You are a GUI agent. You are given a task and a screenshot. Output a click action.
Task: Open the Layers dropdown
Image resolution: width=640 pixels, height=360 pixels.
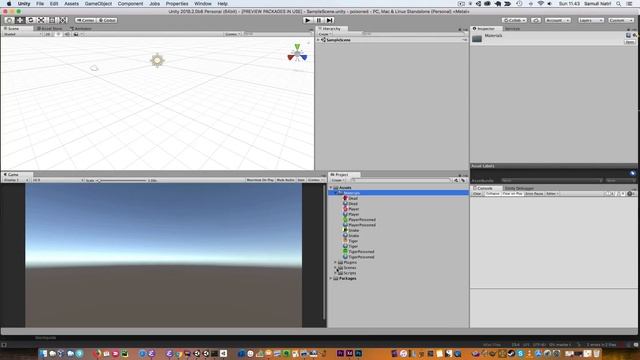[x=591, y=20]
